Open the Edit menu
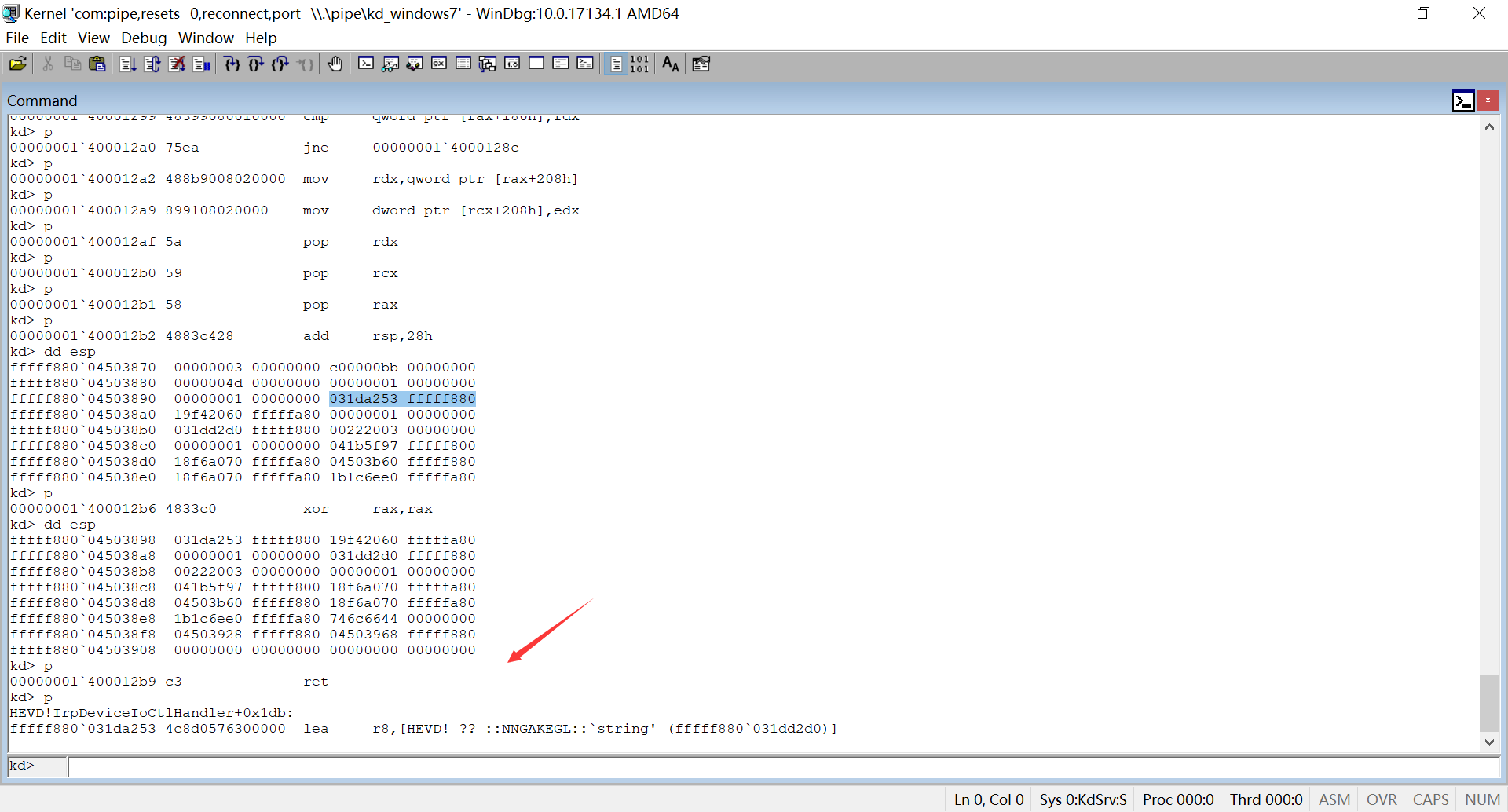Image resolution: width=1508 pixels, height=812 pixels. (53, 38)
